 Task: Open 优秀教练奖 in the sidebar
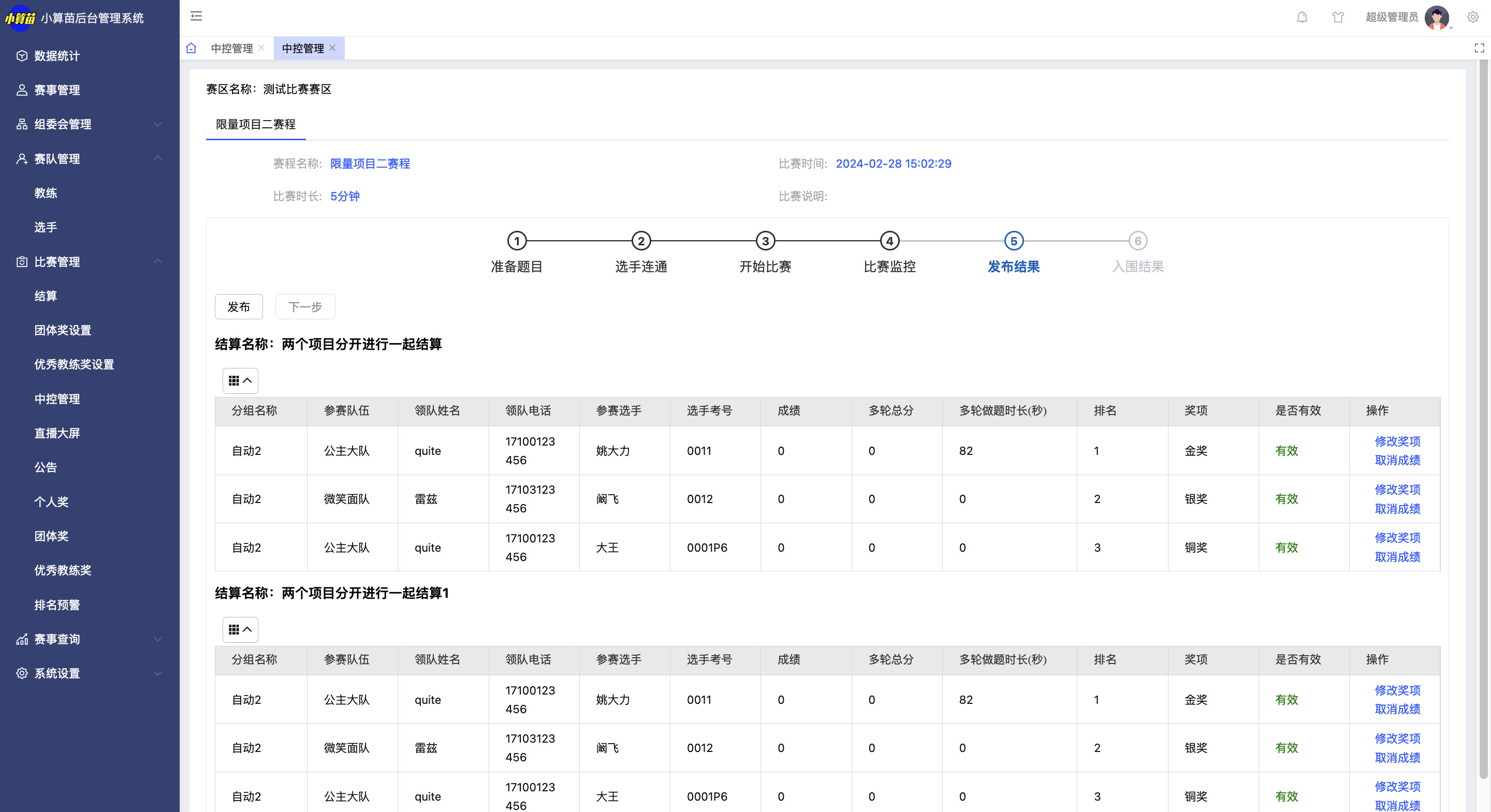90,570
